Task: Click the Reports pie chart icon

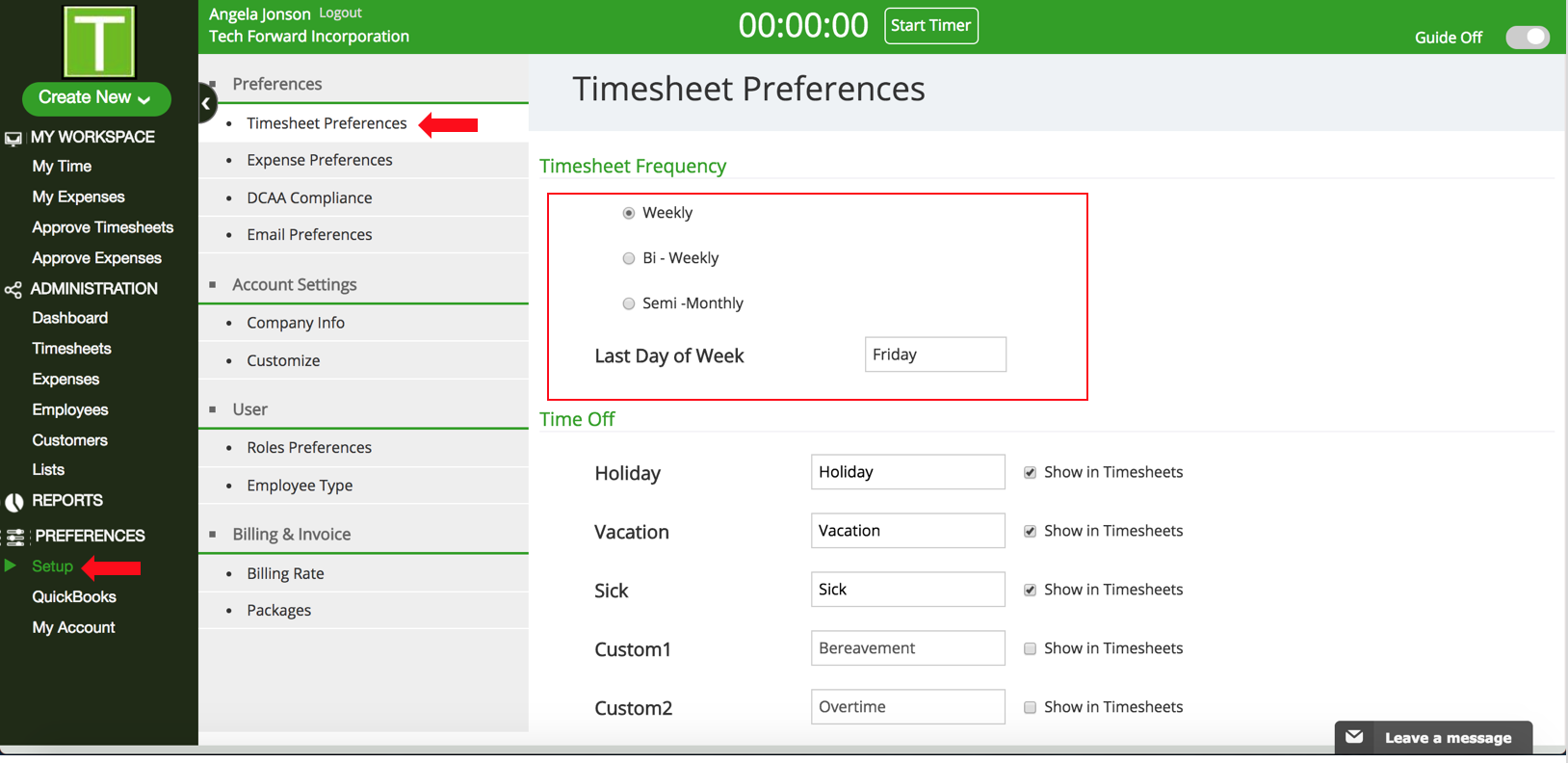Action: pyautogui.click(x=14, y=502)
